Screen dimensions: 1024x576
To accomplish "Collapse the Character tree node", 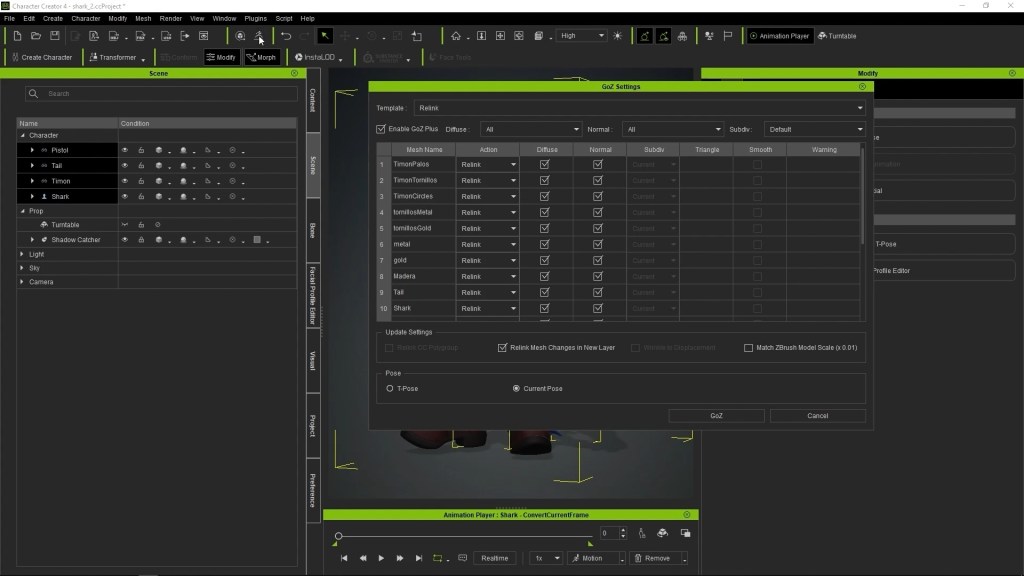I will (22, 135).
